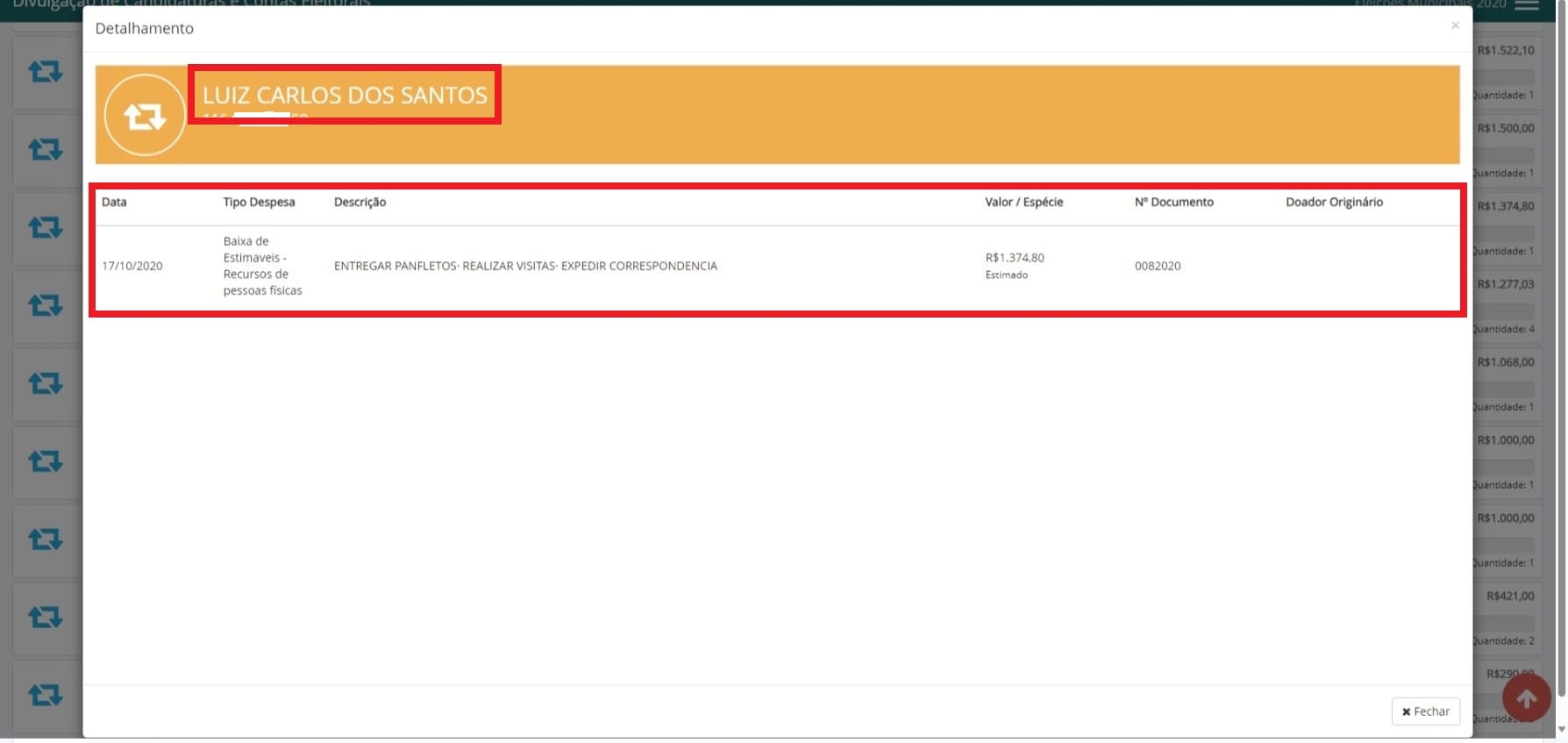Select the transfer icon in the R$421,00 row
This screenshot has height=743, width=1568.
pos(46,618)
